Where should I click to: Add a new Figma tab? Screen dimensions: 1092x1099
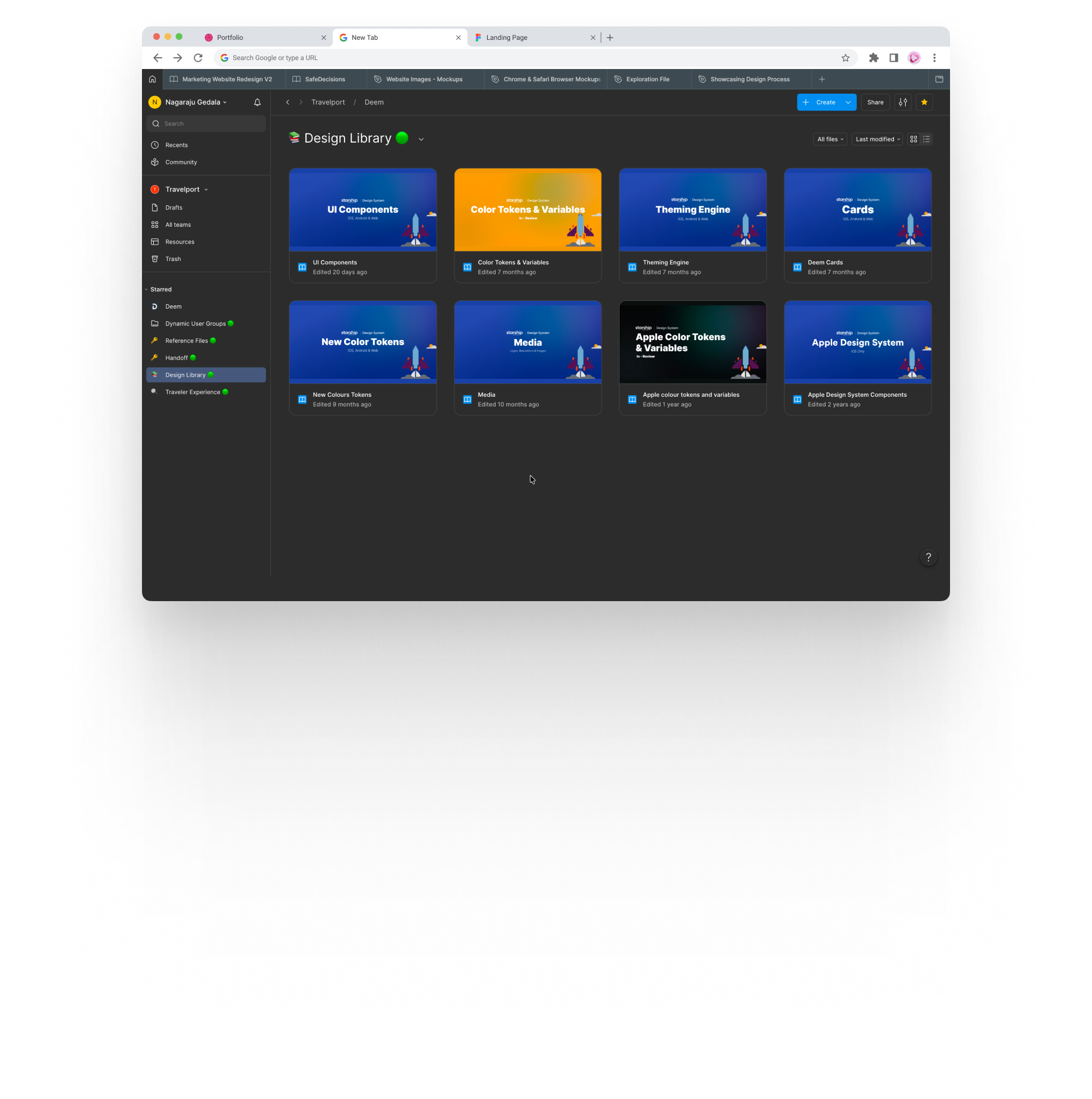click(822, 79)
